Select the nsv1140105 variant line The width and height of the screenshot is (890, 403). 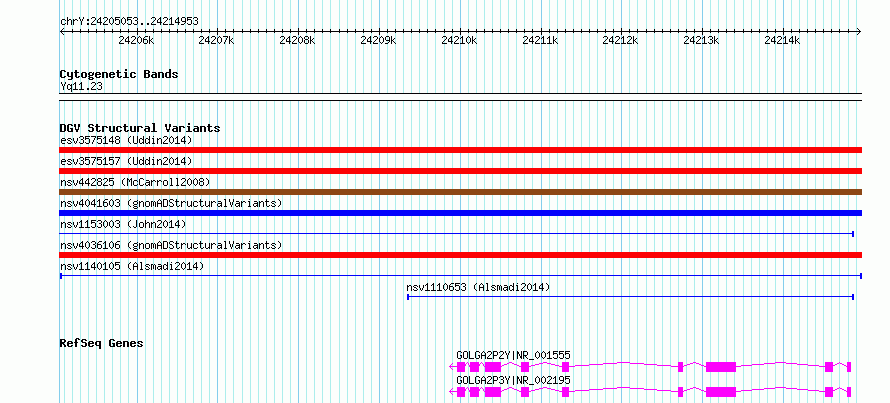[460, 276]
